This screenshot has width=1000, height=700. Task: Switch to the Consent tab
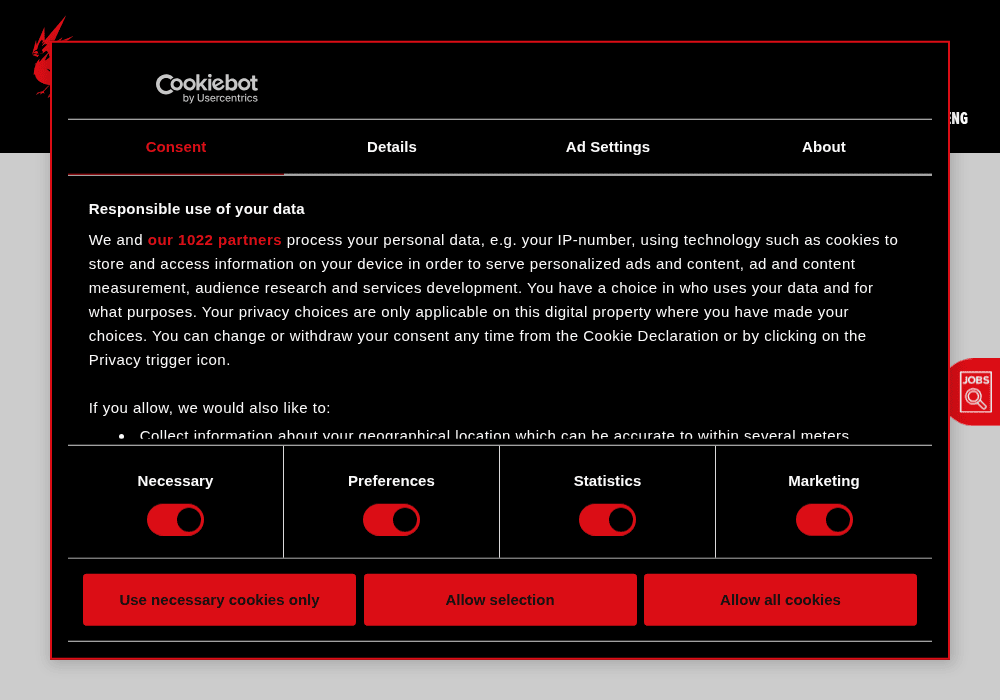click(x=176, y=147)
